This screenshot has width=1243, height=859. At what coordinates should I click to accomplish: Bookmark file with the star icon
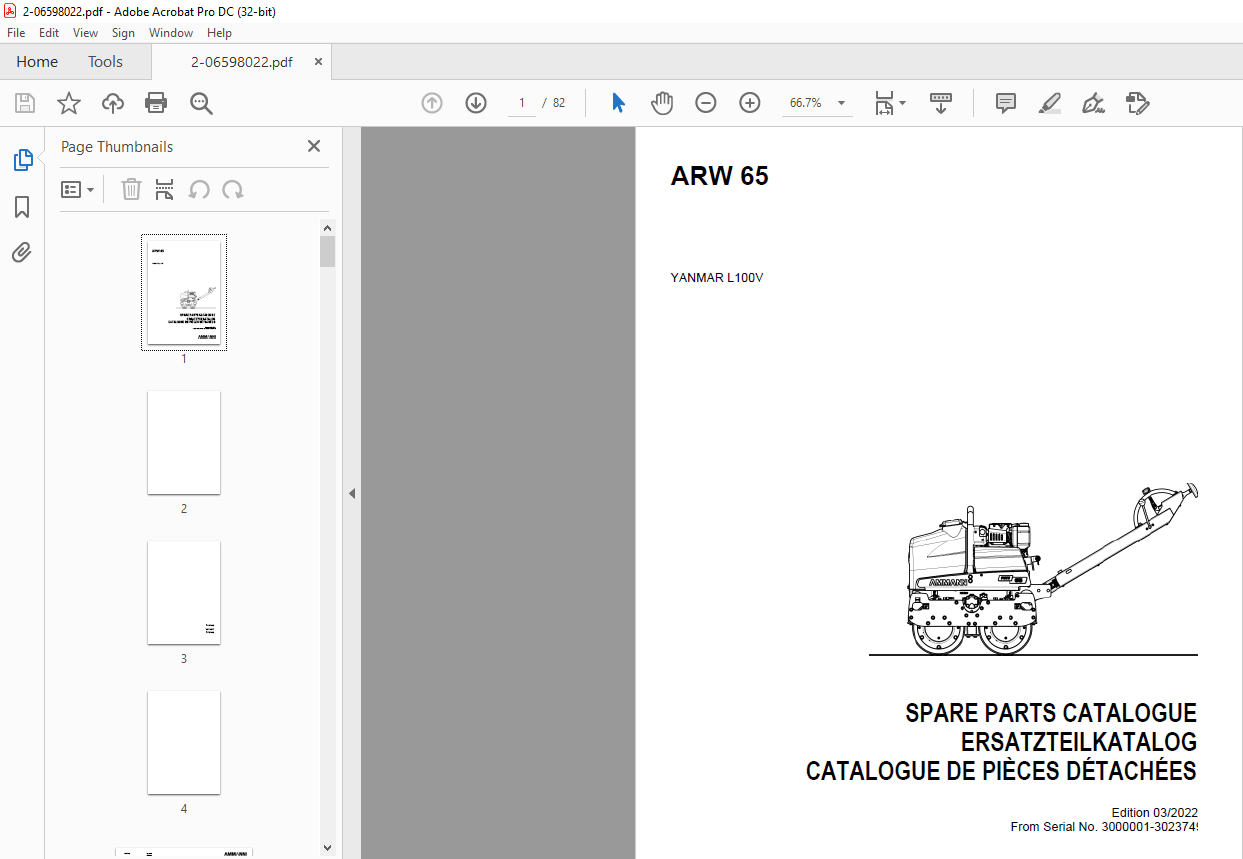coord(69,103)
